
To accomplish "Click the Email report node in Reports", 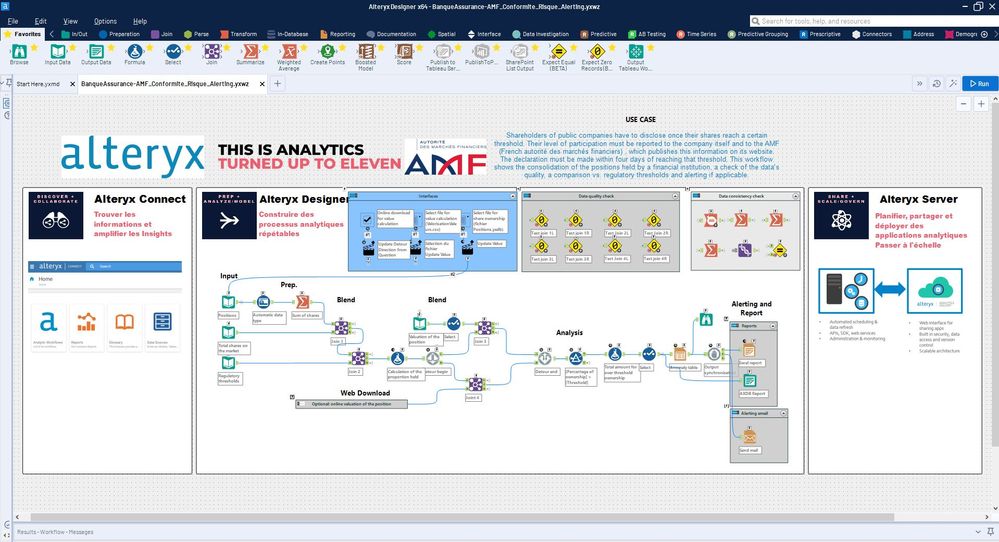I will point(749,349).
